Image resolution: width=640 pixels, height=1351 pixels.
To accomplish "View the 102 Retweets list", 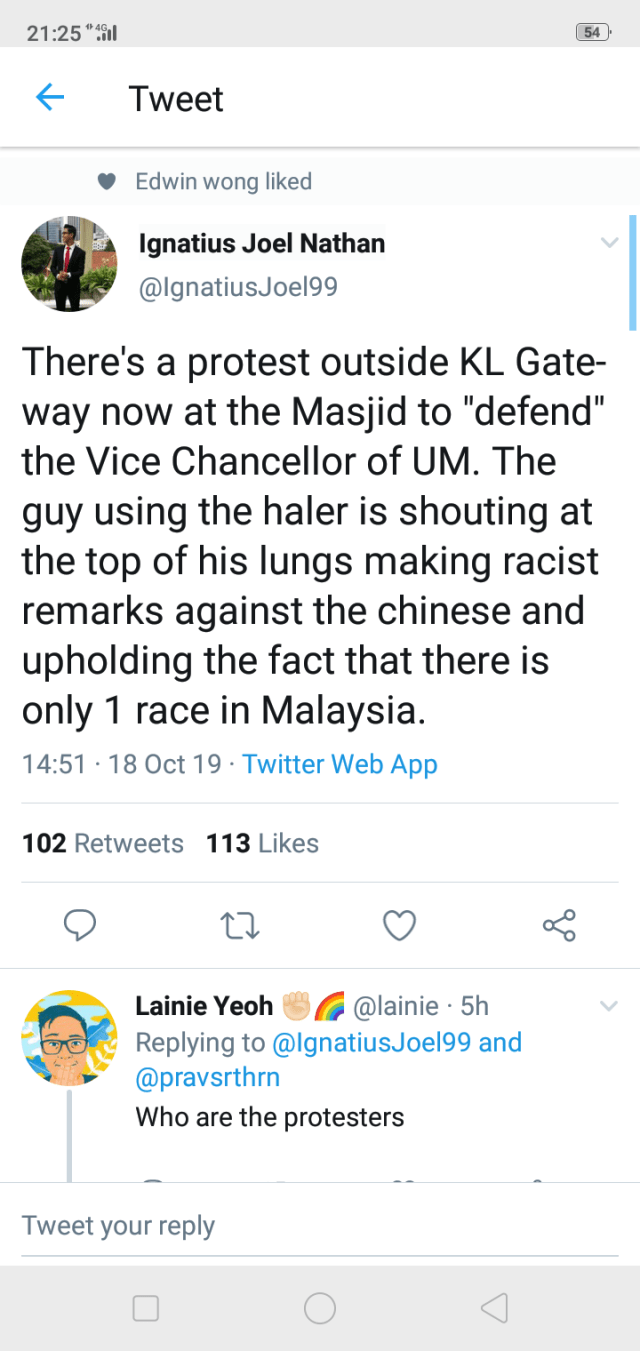I will [103, 843].
